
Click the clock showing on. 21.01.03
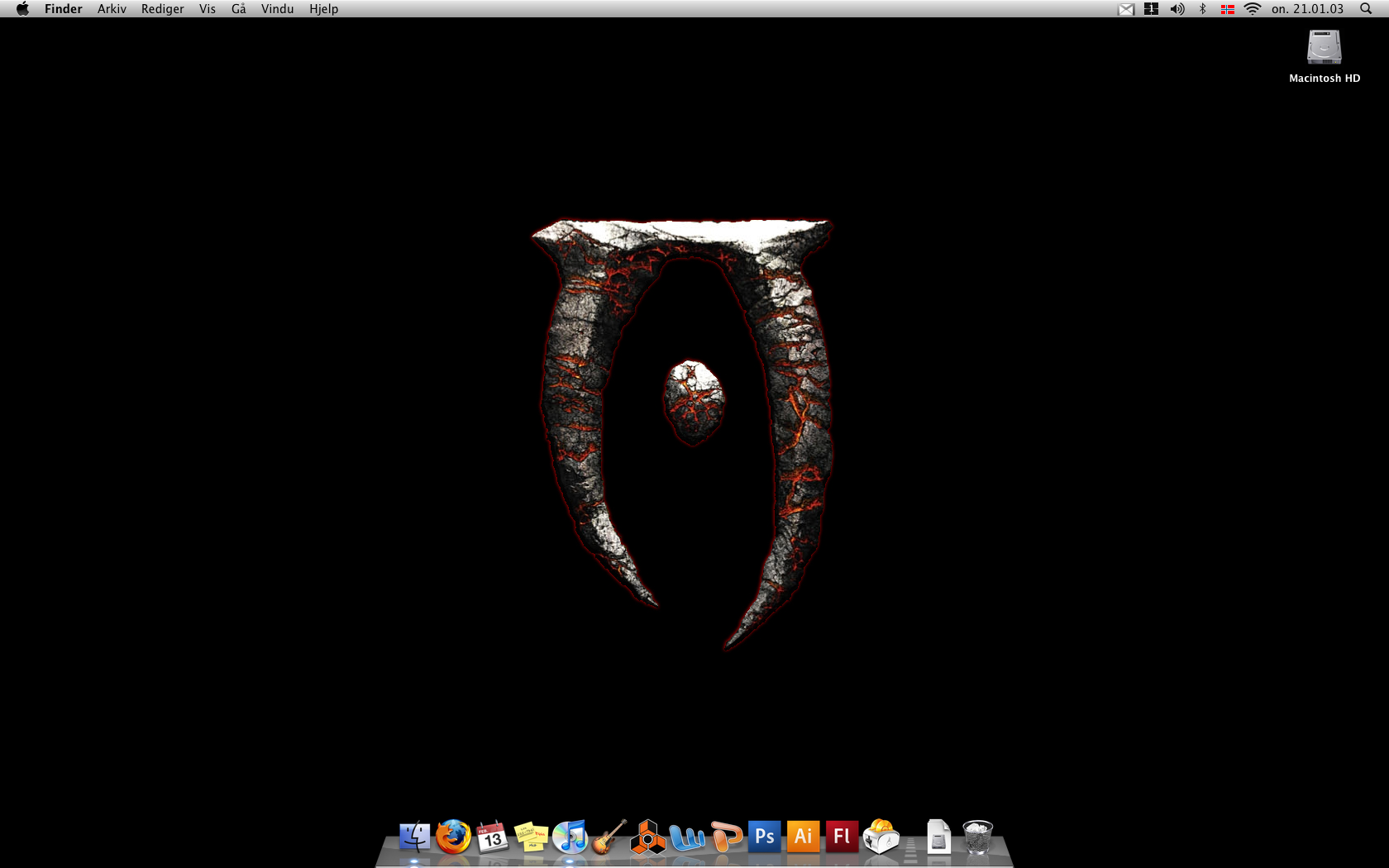tap(1308, 9)
